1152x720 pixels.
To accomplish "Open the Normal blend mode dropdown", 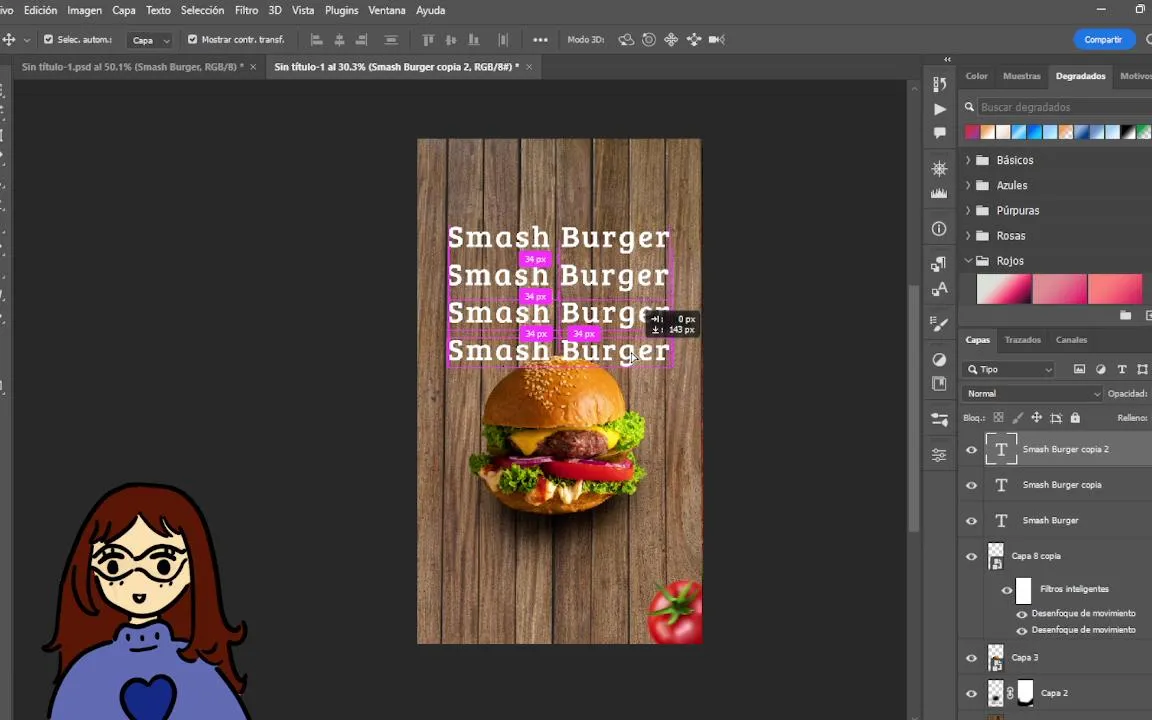I will coord(1032,394).
